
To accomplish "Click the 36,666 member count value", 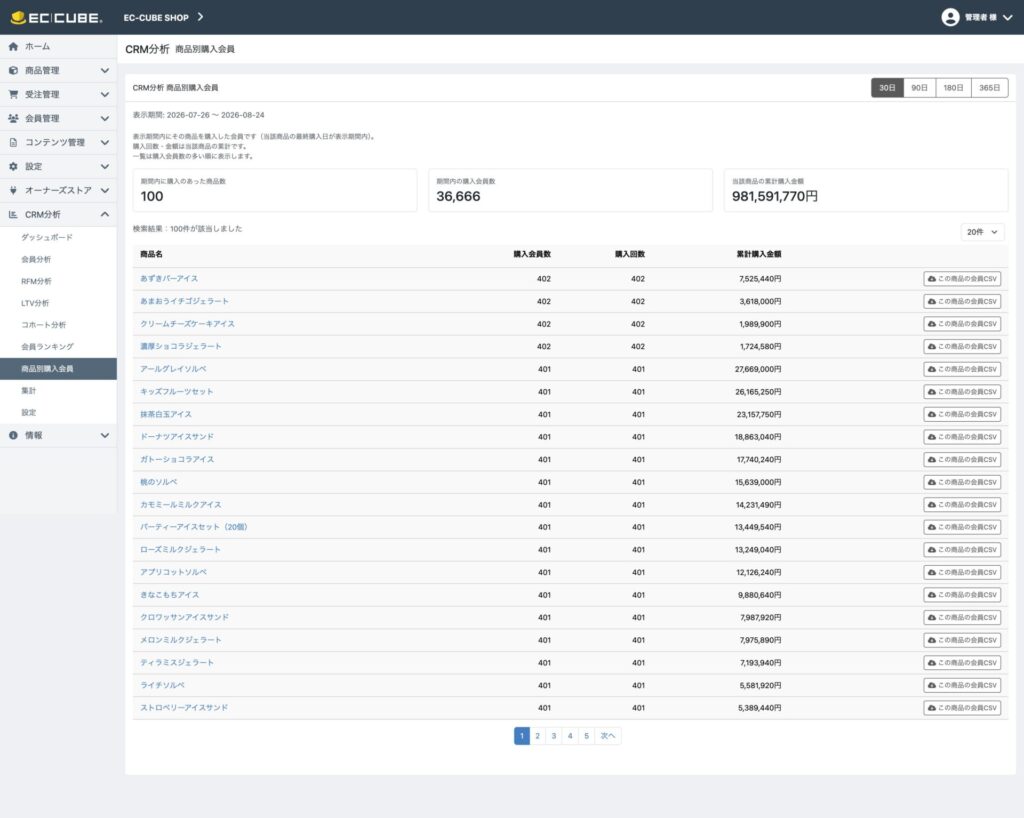I will [x=458, y=197].
